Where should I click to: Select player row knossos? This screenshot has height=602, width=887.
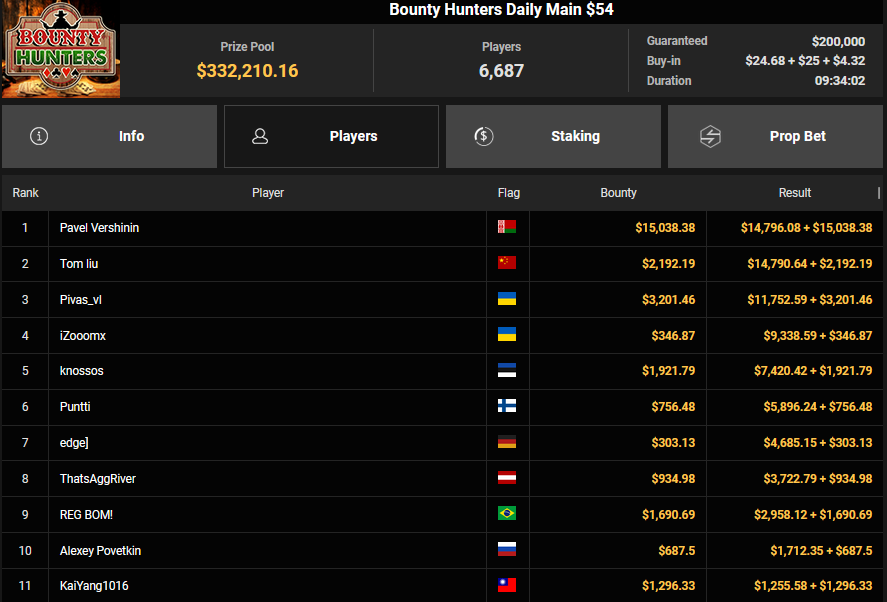(x=82, y=371)
